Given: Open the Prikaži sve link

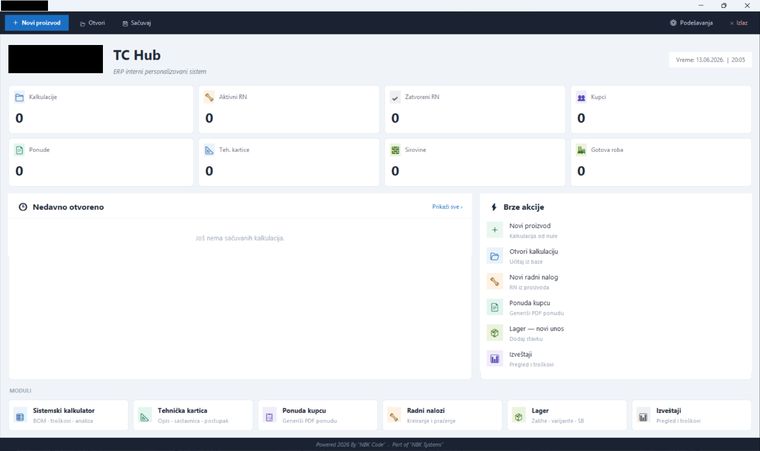Looking at the screenshot, I should pyautogui.click(x=447, y=207).
